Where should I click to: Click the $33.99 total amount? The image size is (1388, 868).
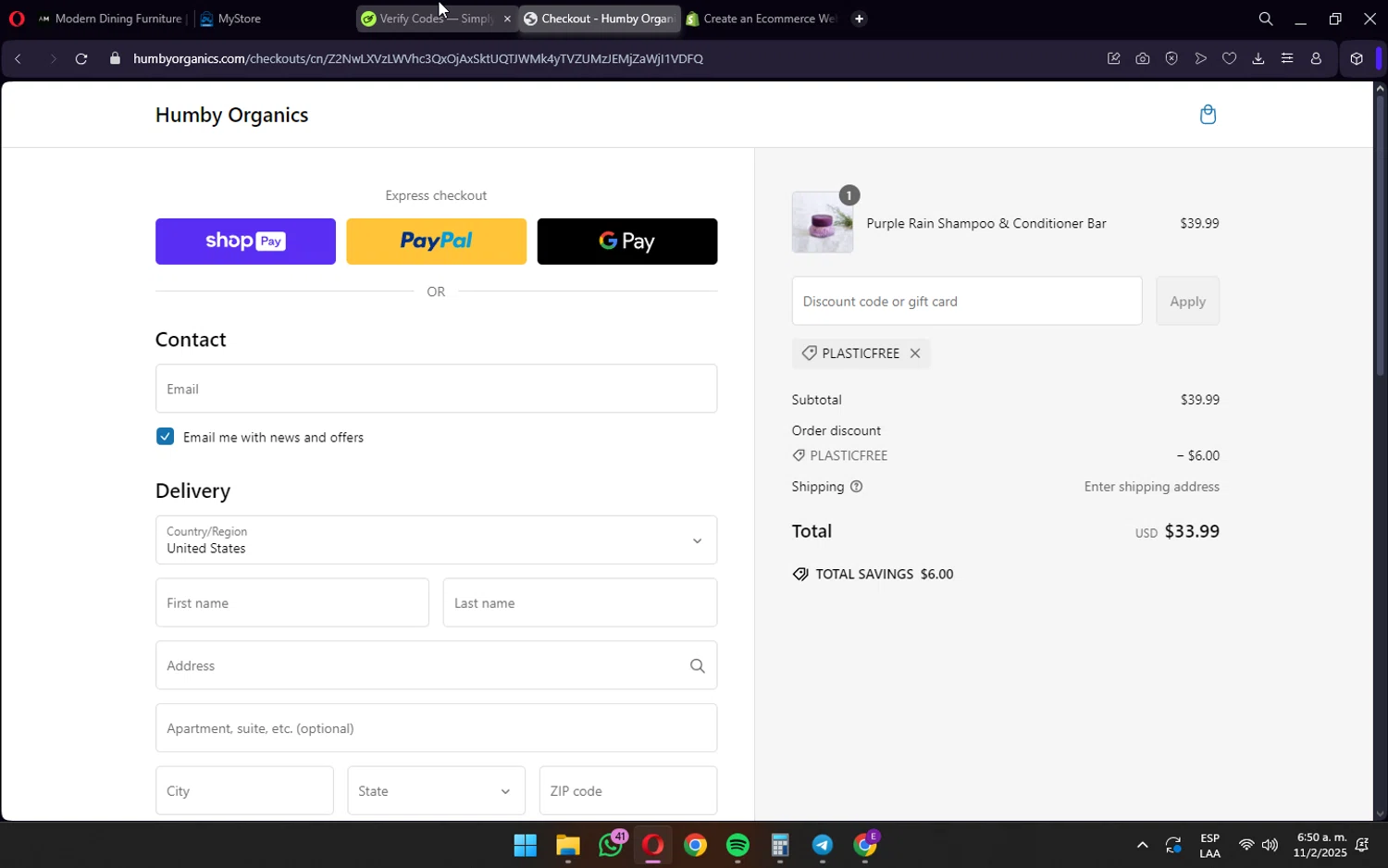click(1192, 531)
